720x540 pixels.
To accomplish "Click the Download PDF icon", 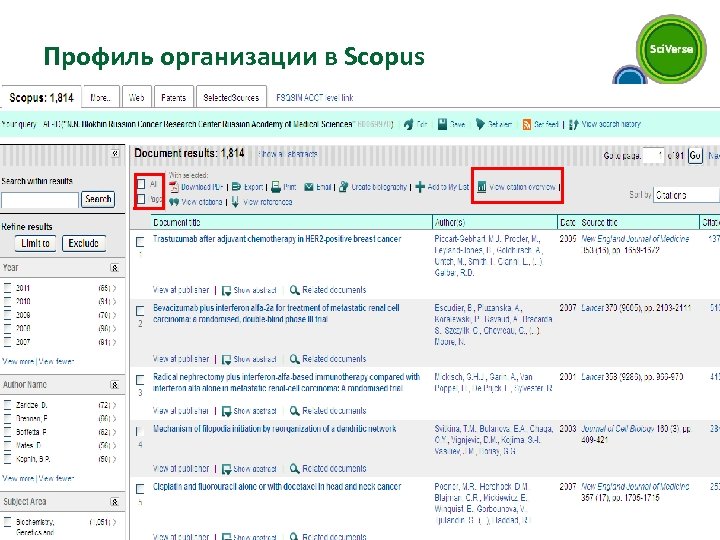I will (x=174, y=187).
